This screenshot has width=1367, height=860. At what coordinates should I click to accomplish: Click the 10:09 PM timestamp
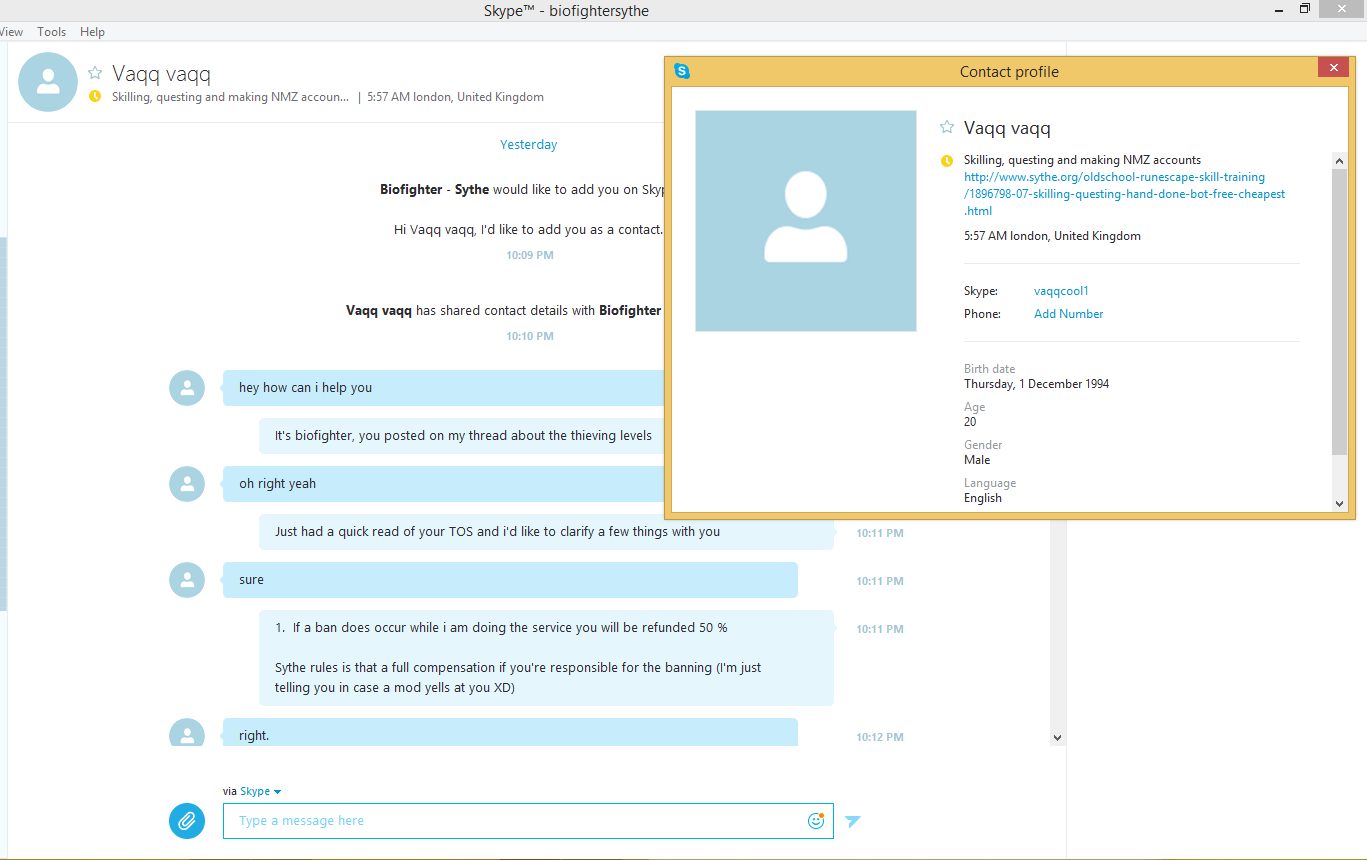pyautogui.click(x=530, y=255)
